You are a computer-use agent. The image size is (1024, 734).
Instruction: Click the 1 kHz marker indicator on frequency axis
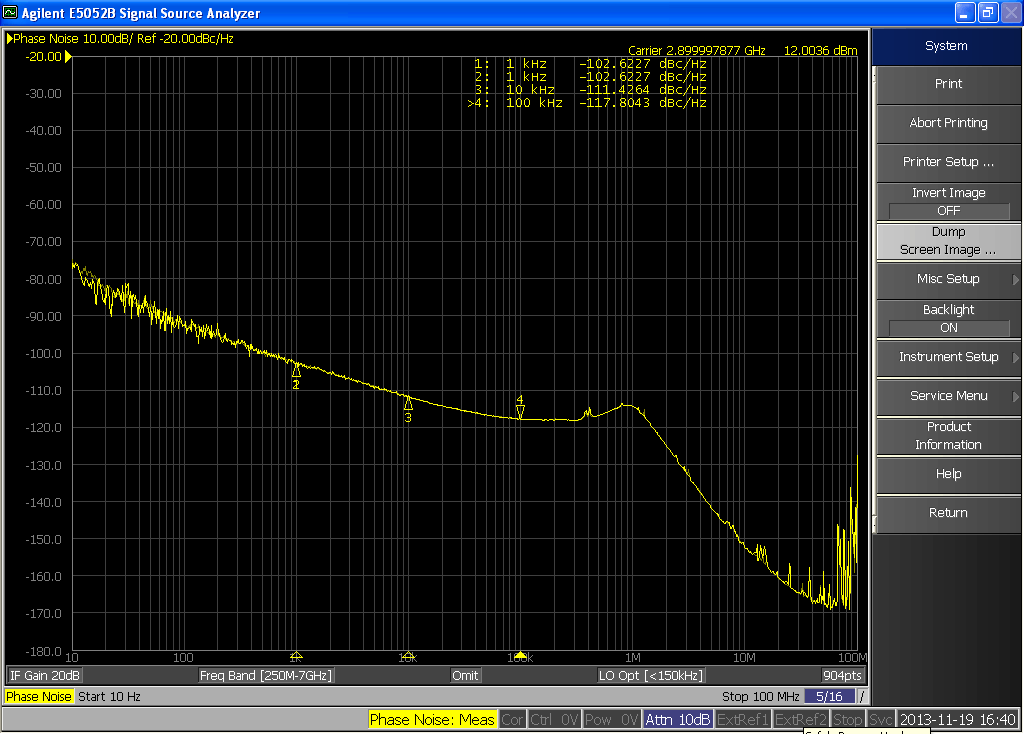coord(296,655)
